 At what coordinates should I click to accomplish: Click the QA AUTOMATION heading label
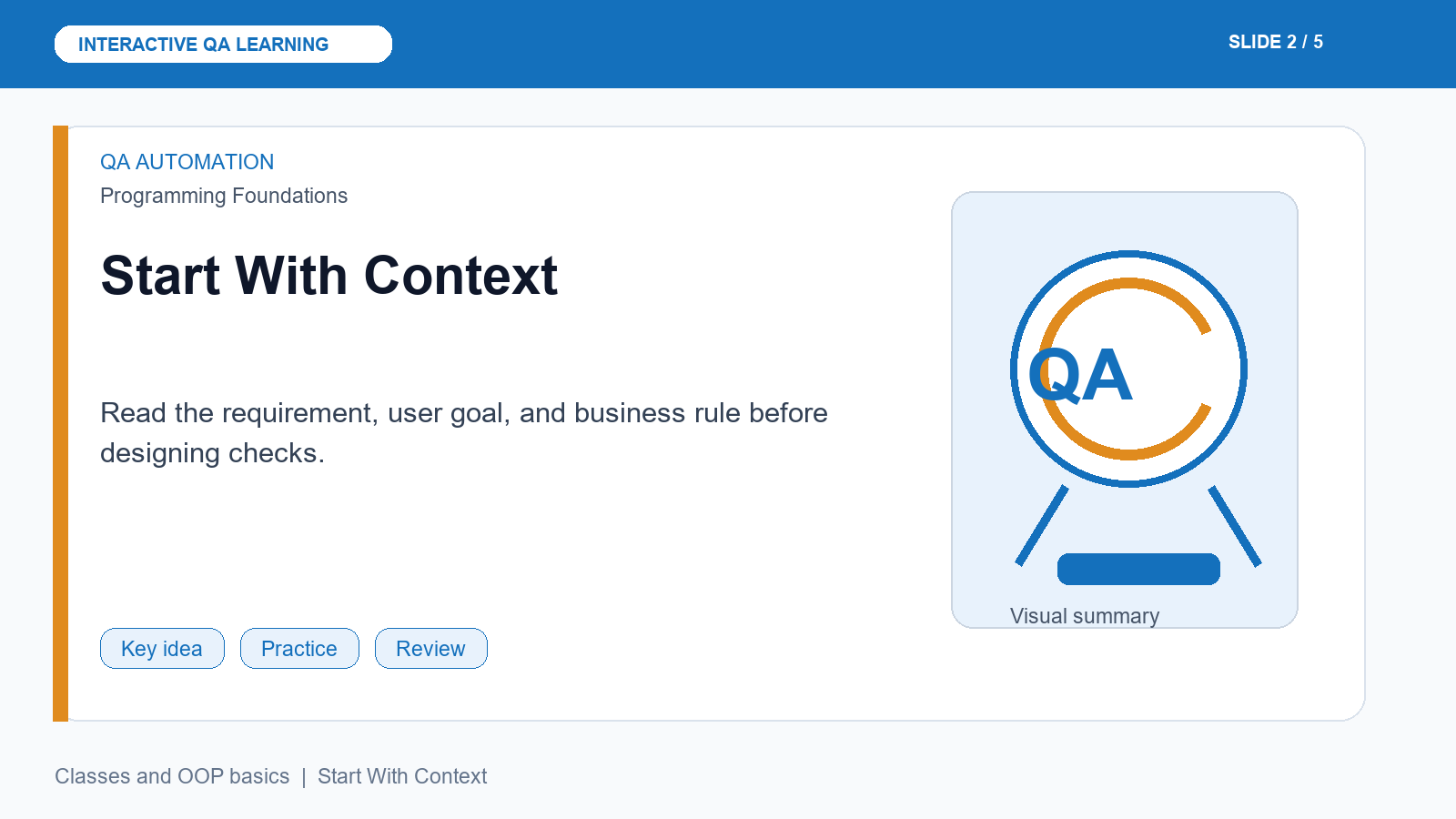pos(187,162)
